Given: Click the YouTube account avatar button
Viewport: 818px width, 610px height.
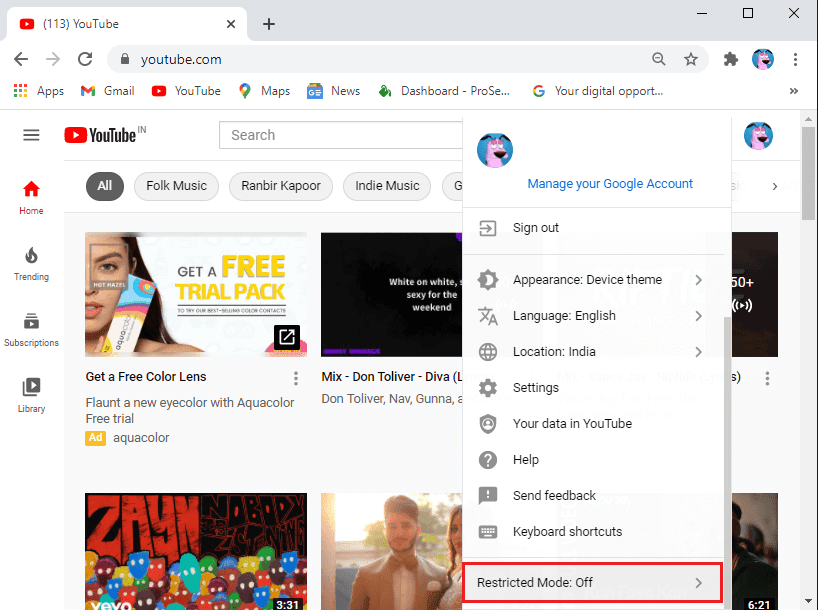Looking at the screenshot, I should tap(758, 135).
